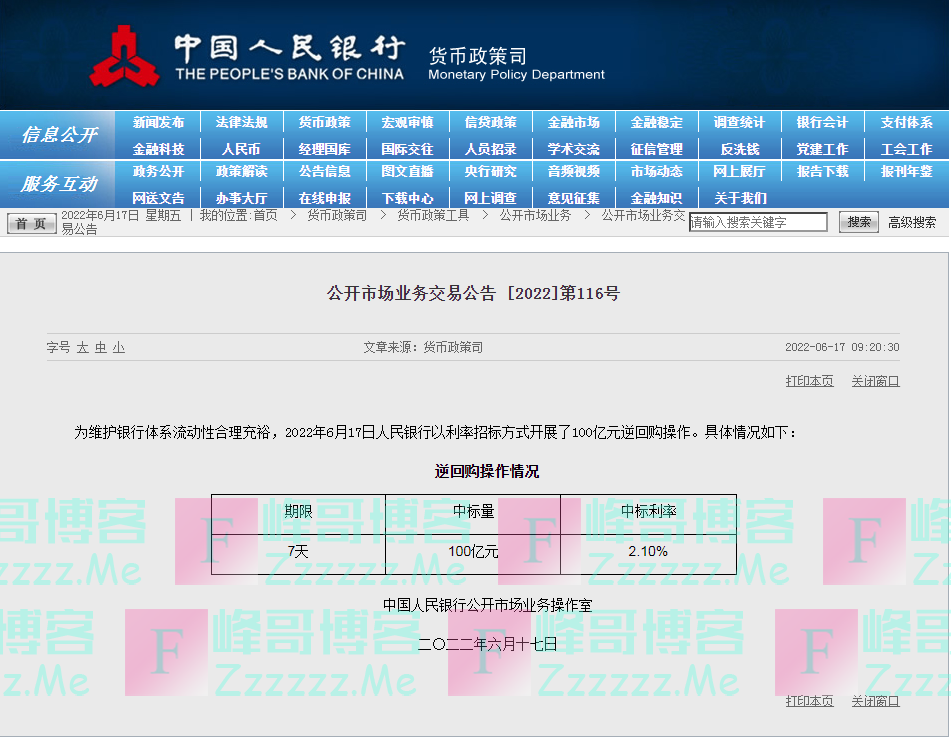951x739 pixels.
Task: Click bottom 打印本页 print link
Action: point(809,701)
